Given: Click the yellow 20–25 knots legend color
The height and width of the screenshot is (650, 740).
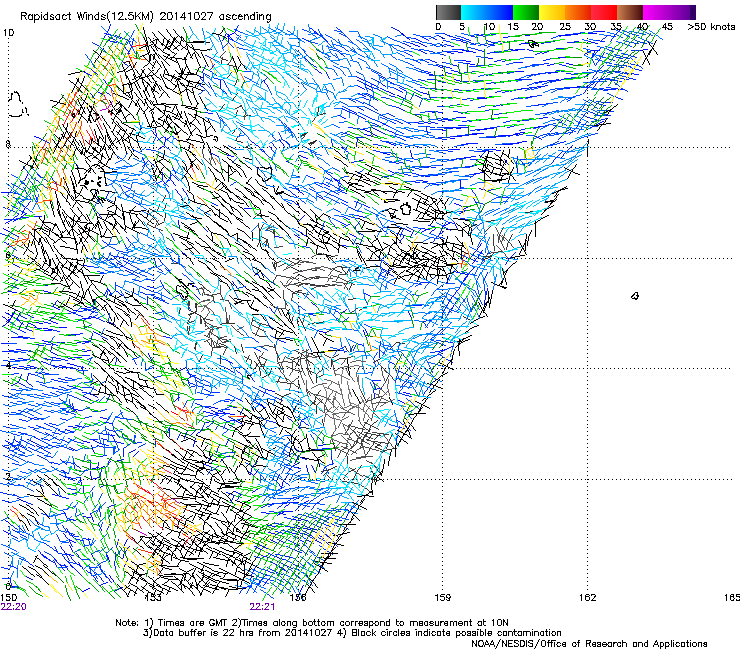Looking at the screenshot, I should point(552,12).
